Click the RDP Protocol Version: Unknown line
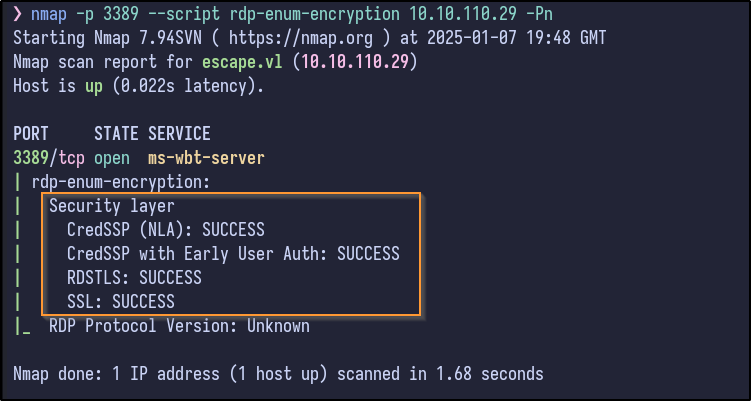Viewport: 751px width, 401px height. [179, 326]
